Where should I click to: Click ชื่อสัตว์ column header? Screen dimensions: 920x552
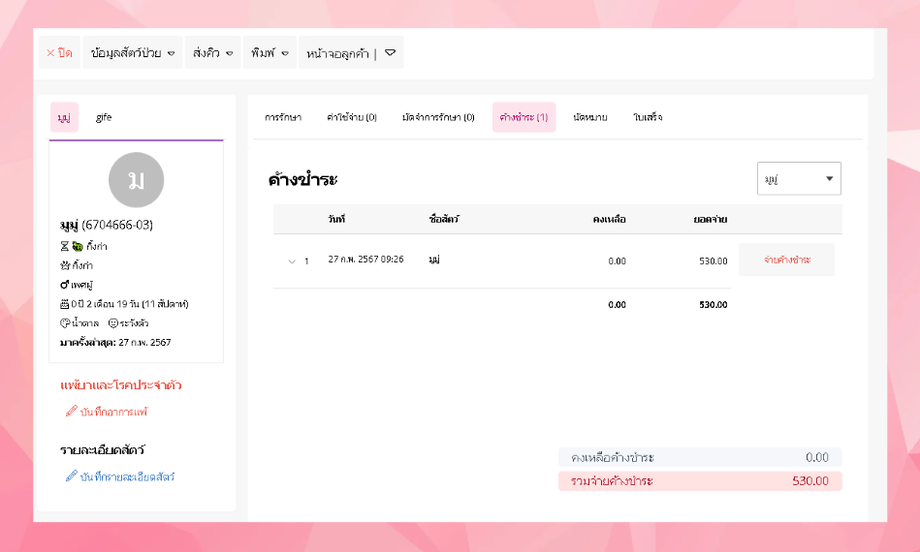pyautogui.click(x=444, y=219)
